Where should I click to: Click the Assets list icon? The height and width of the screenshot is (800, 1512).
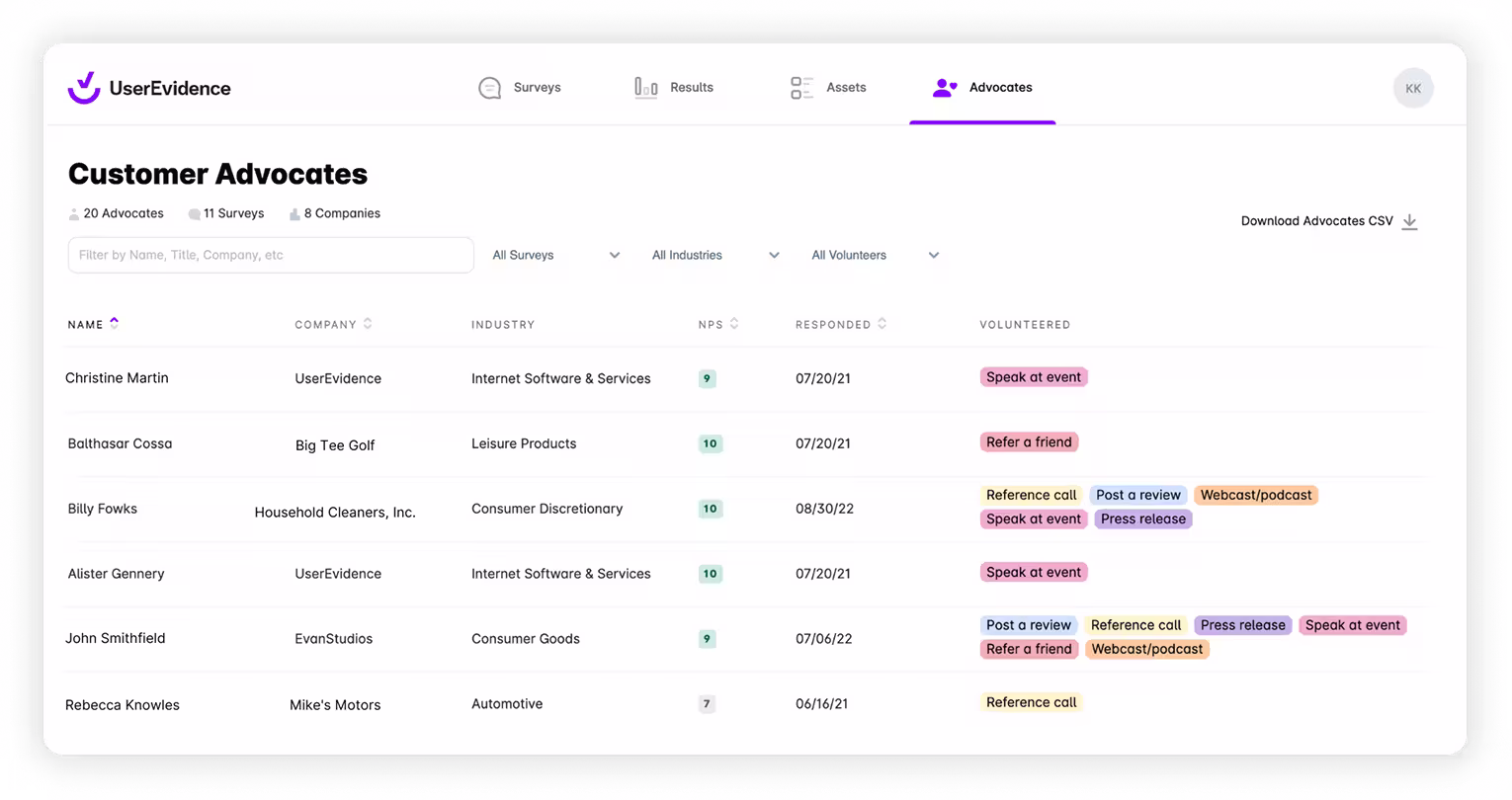[801, 88]
